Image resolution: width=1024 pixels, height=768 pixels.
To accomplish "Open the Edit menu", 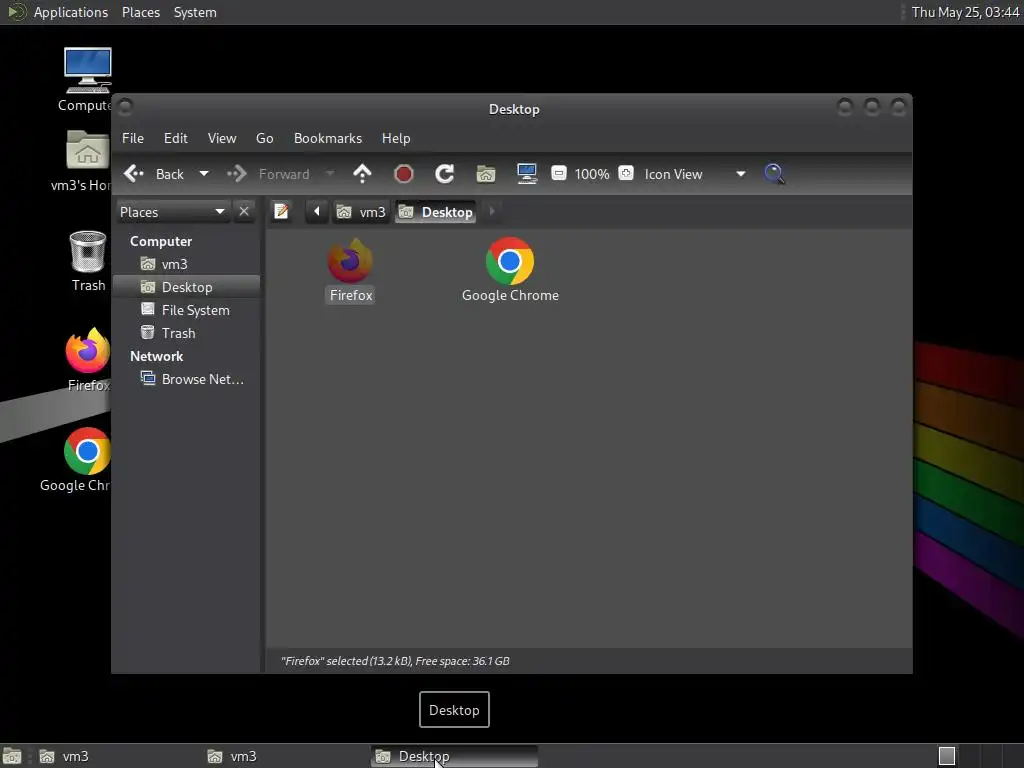I will [x=176, y=138].
